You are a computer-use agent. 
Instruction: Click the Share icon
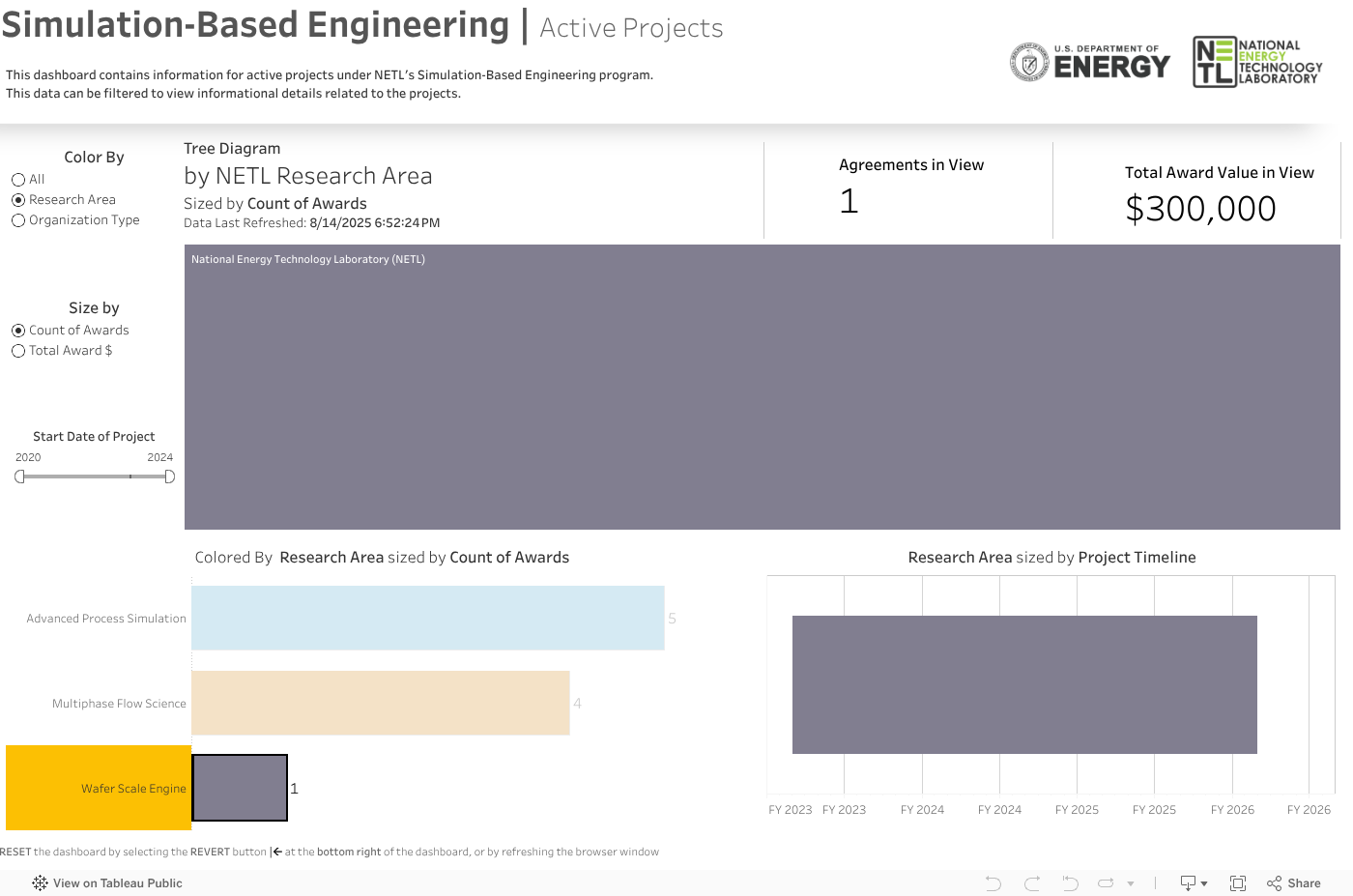pyautogui.click(x=1275, y=883)
